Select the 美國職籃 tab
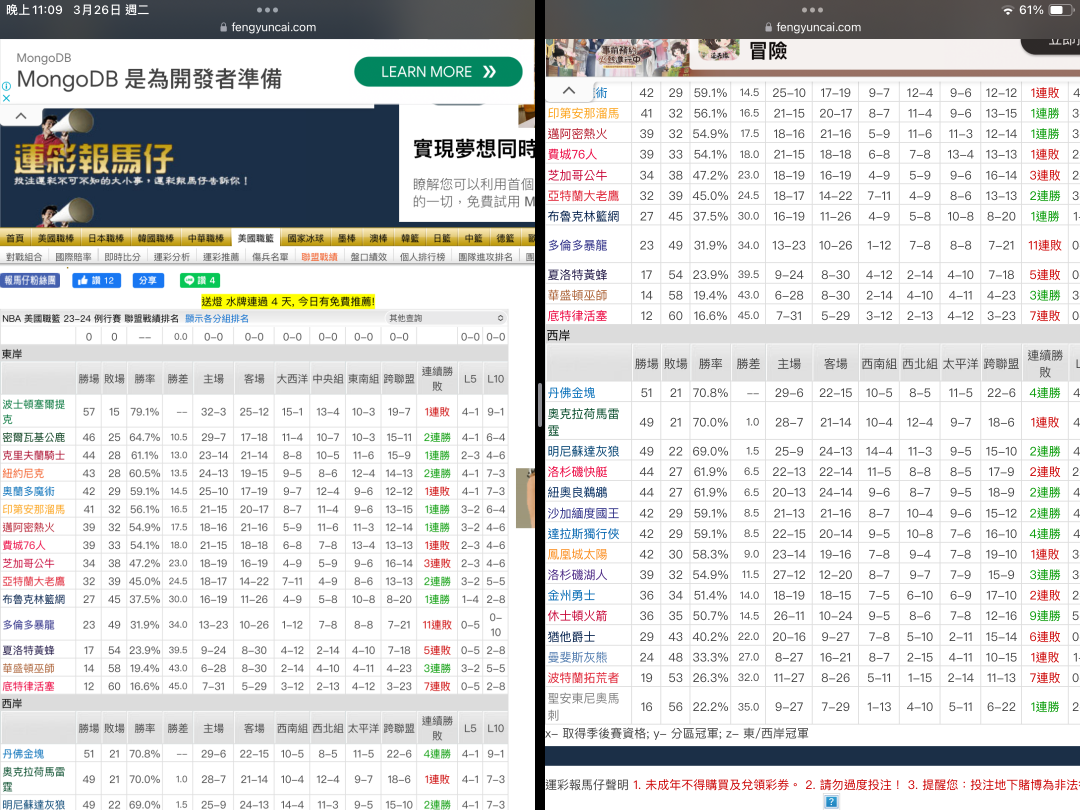Viewport: 1080px width, 810px height. coord(256,238)
